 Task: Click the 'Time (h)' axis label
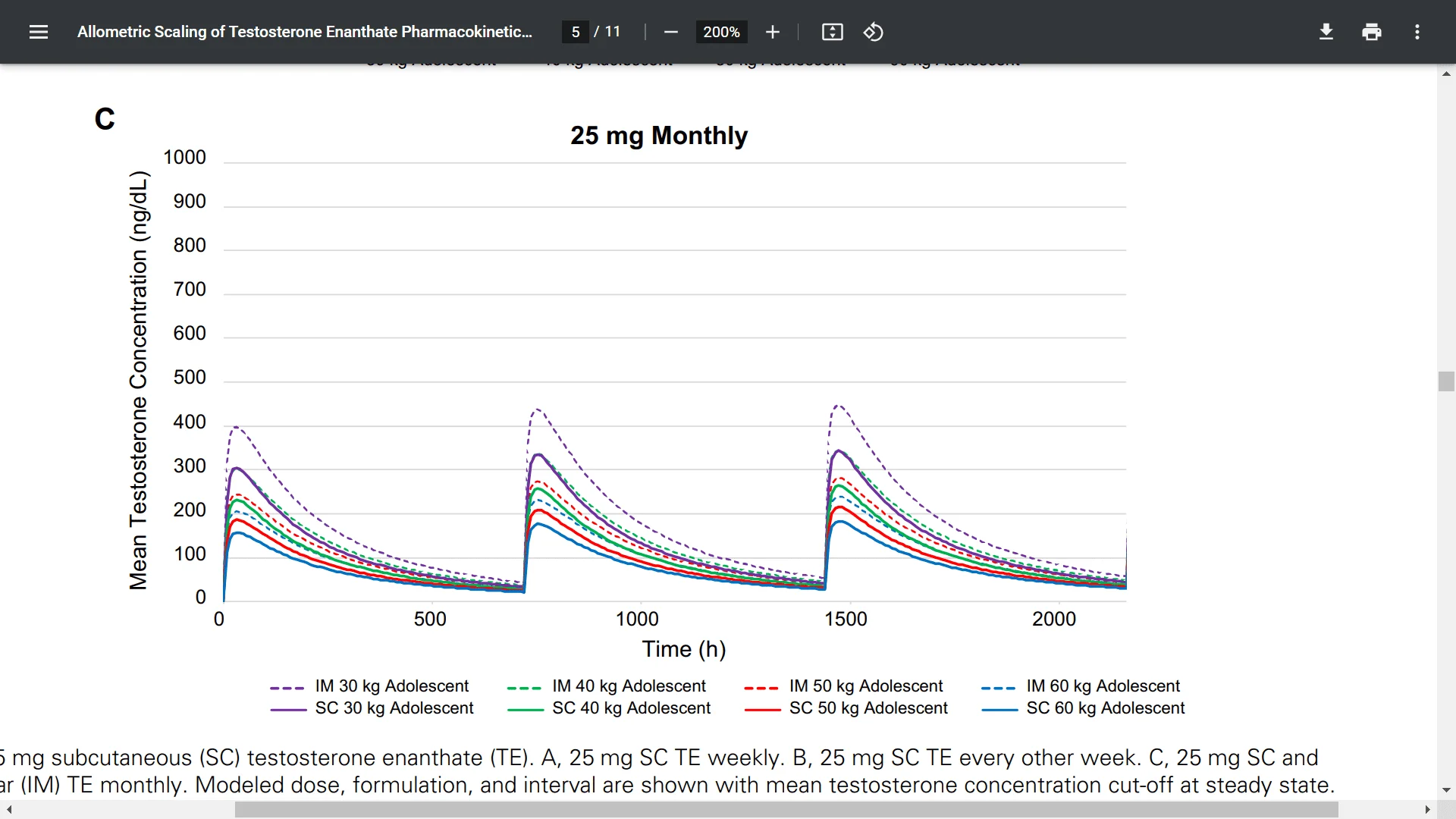[684, 649]
